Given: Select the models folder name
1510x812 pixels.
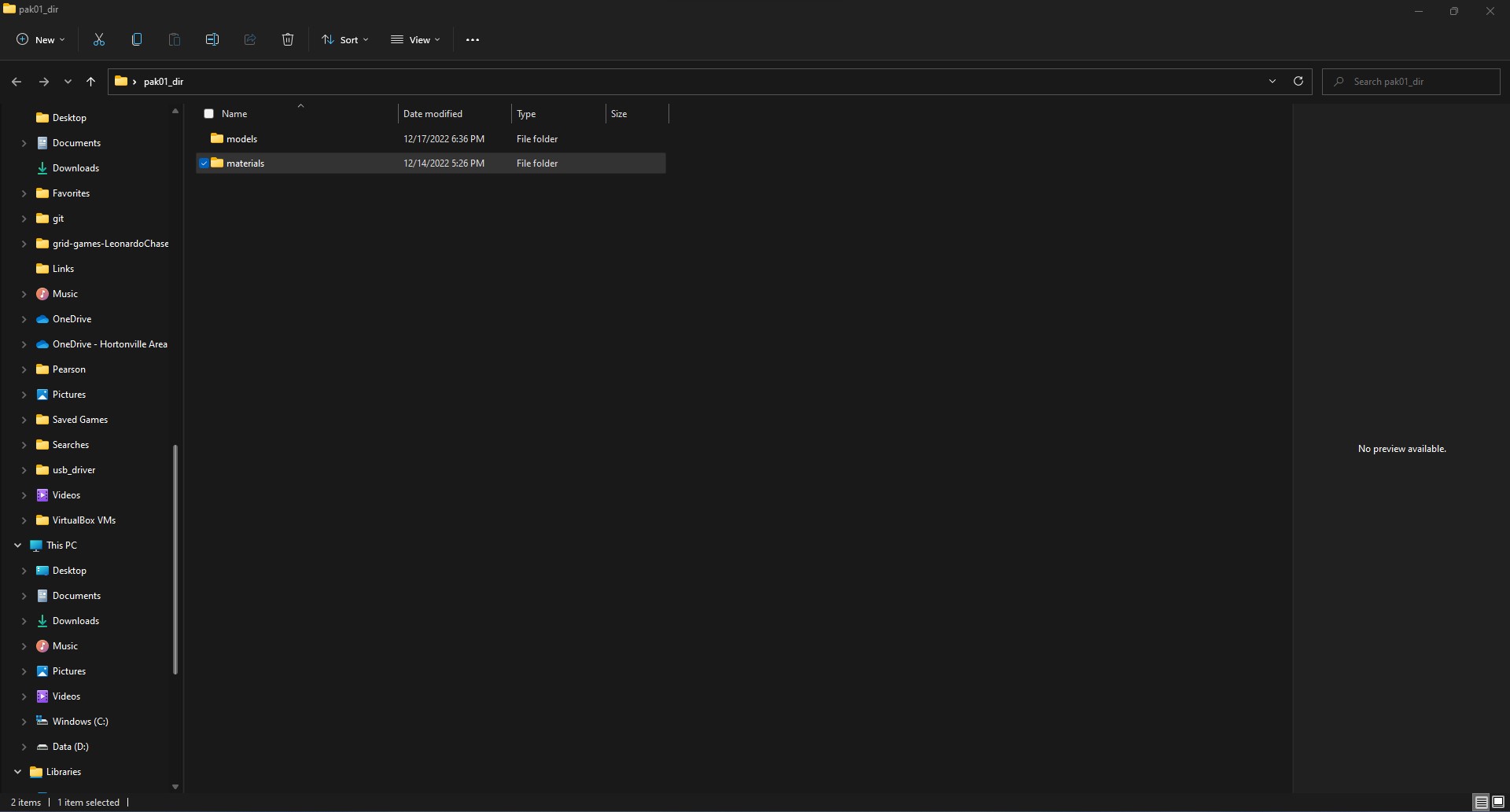Looking at the screenshot, I should pos(241,139).
